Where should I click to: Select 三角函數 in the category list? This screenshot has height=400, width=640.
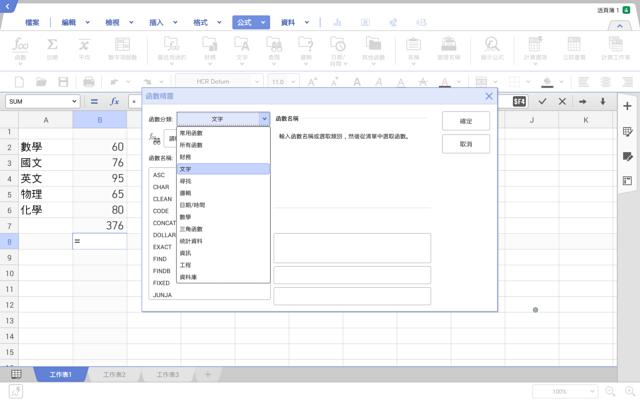223,229
